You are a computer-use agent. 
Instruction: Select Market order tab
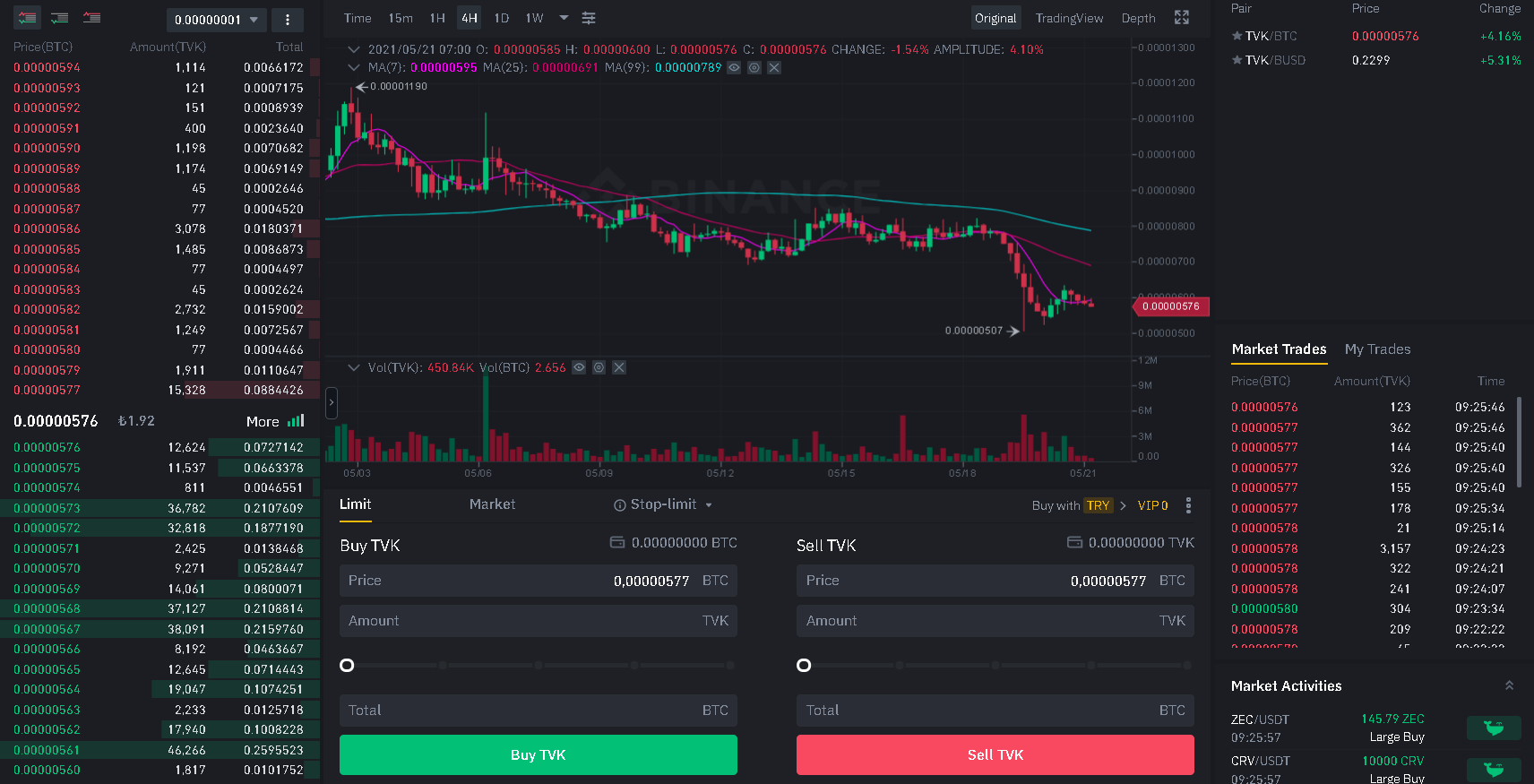click(x=492, y=504)
